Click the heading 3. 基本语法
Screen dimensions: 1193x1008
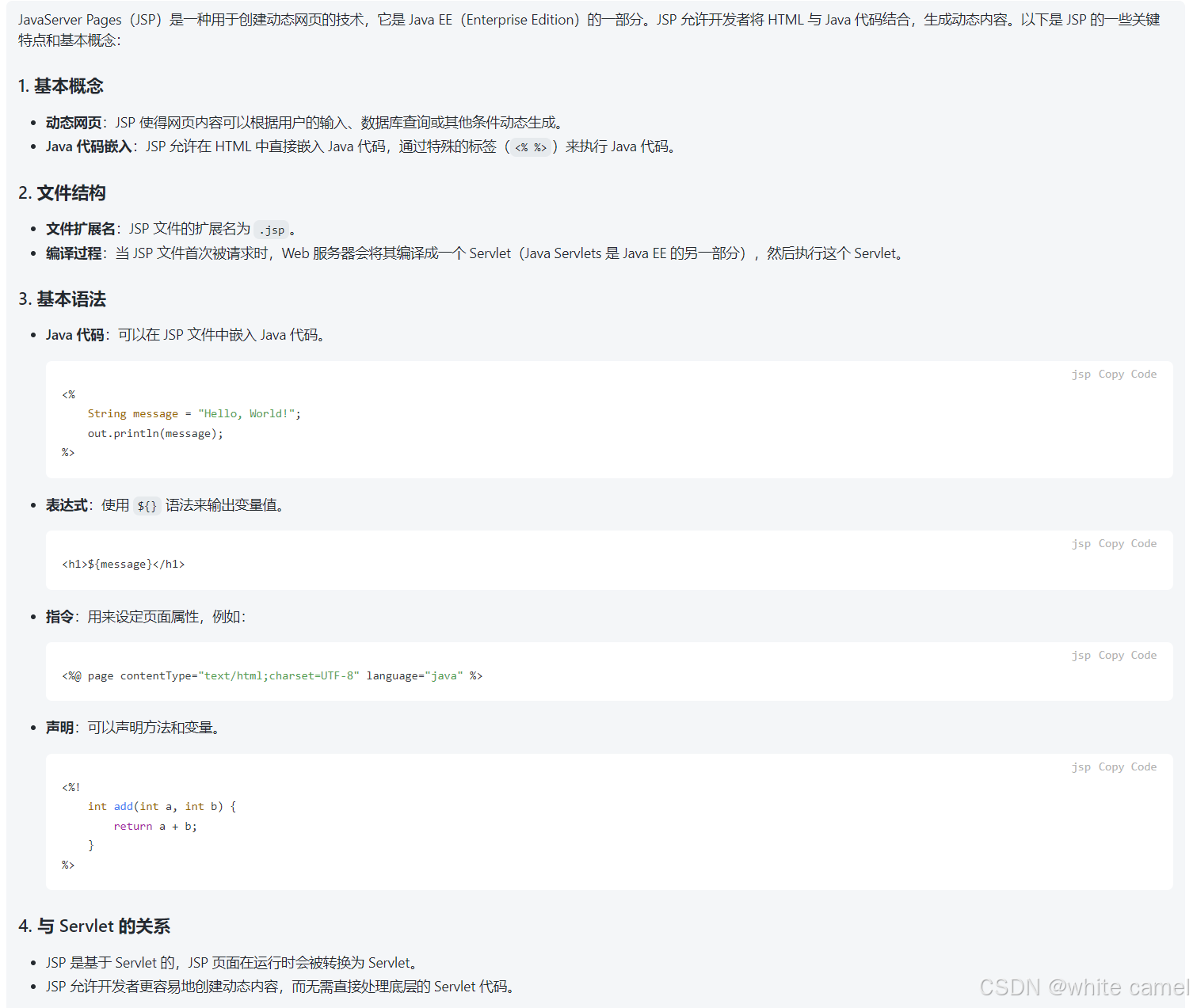pyautogui.click(x=61, y=299)
